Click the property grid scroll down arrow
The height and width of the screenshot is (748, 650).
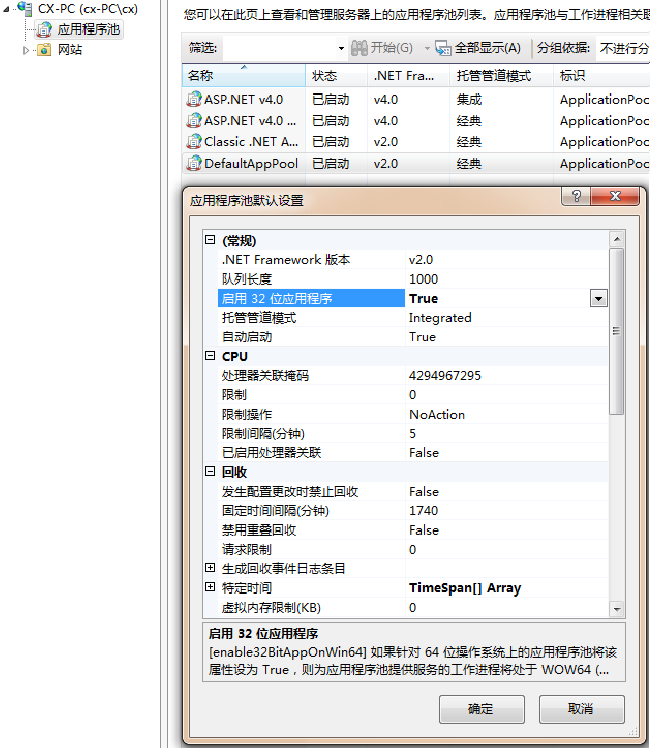point(617,609)
